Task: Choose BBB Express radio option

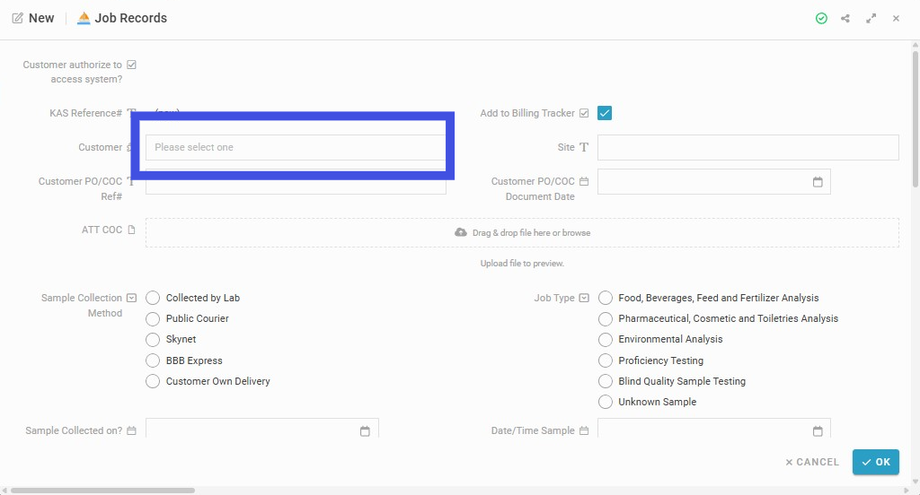Action: coord(153,360)
